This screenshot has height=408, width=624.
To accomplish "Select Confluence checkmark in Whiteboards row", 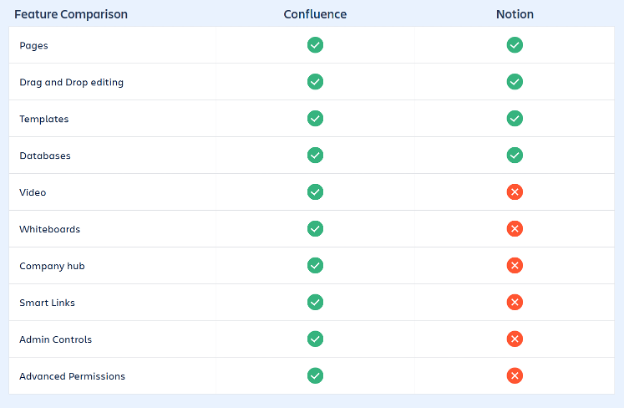I will click(x=315, y=228).
